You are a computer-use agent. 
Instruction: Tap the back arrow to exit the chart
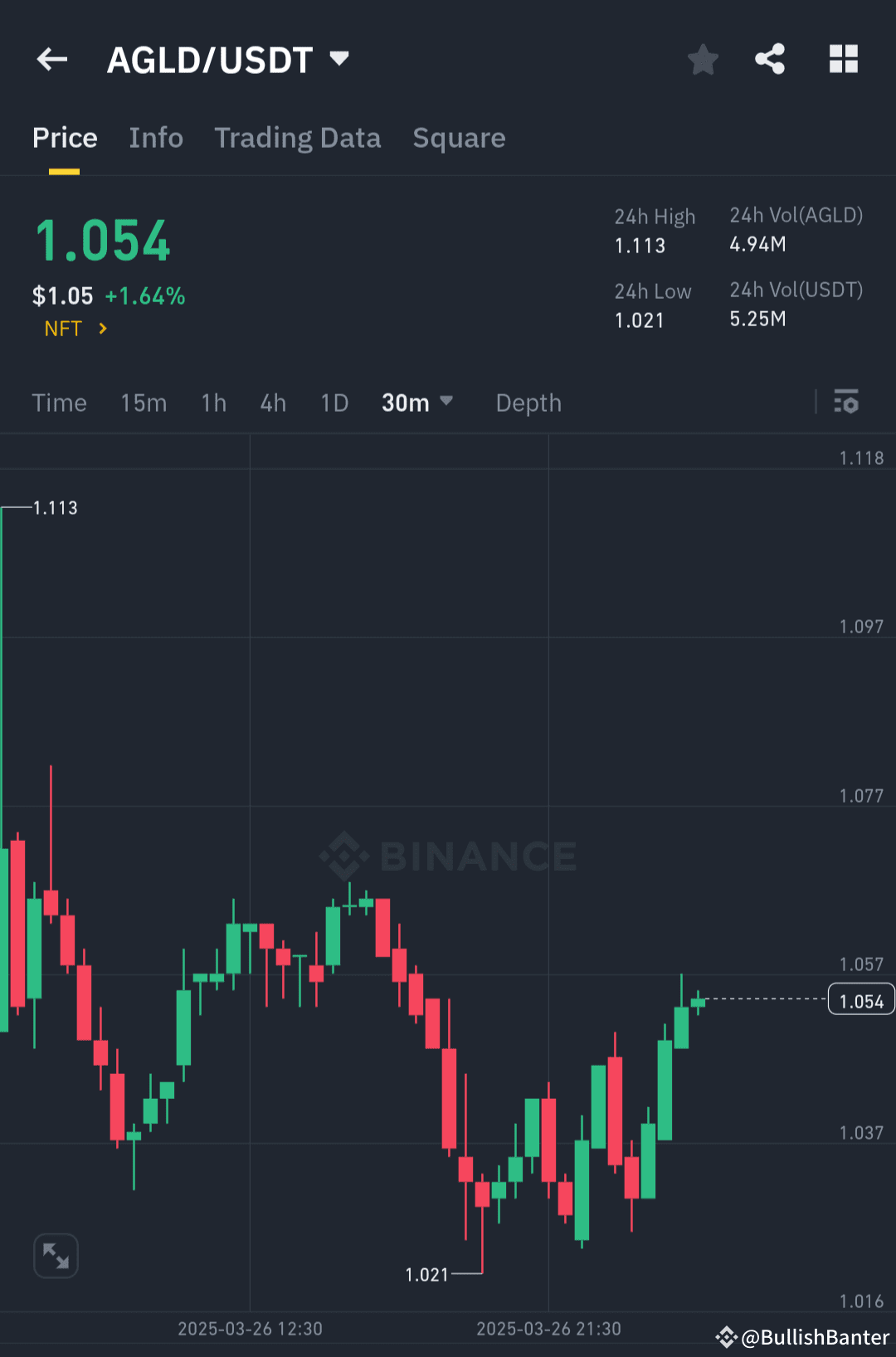(51, 59)
